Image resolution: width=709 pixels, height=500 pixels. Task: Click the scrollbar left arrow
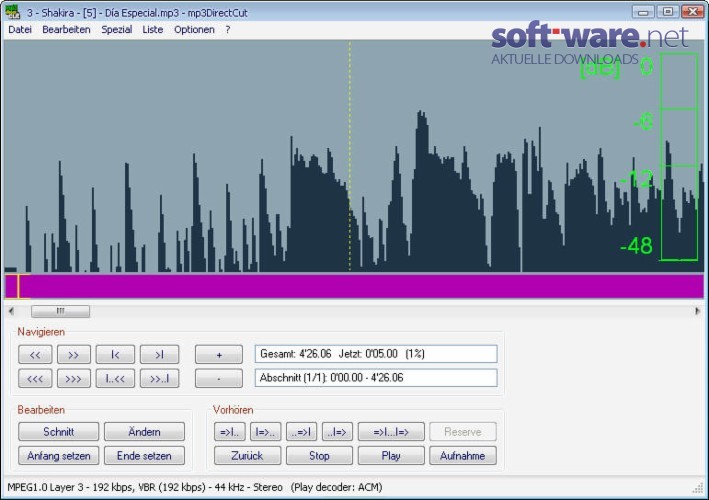tap(11, 311)
